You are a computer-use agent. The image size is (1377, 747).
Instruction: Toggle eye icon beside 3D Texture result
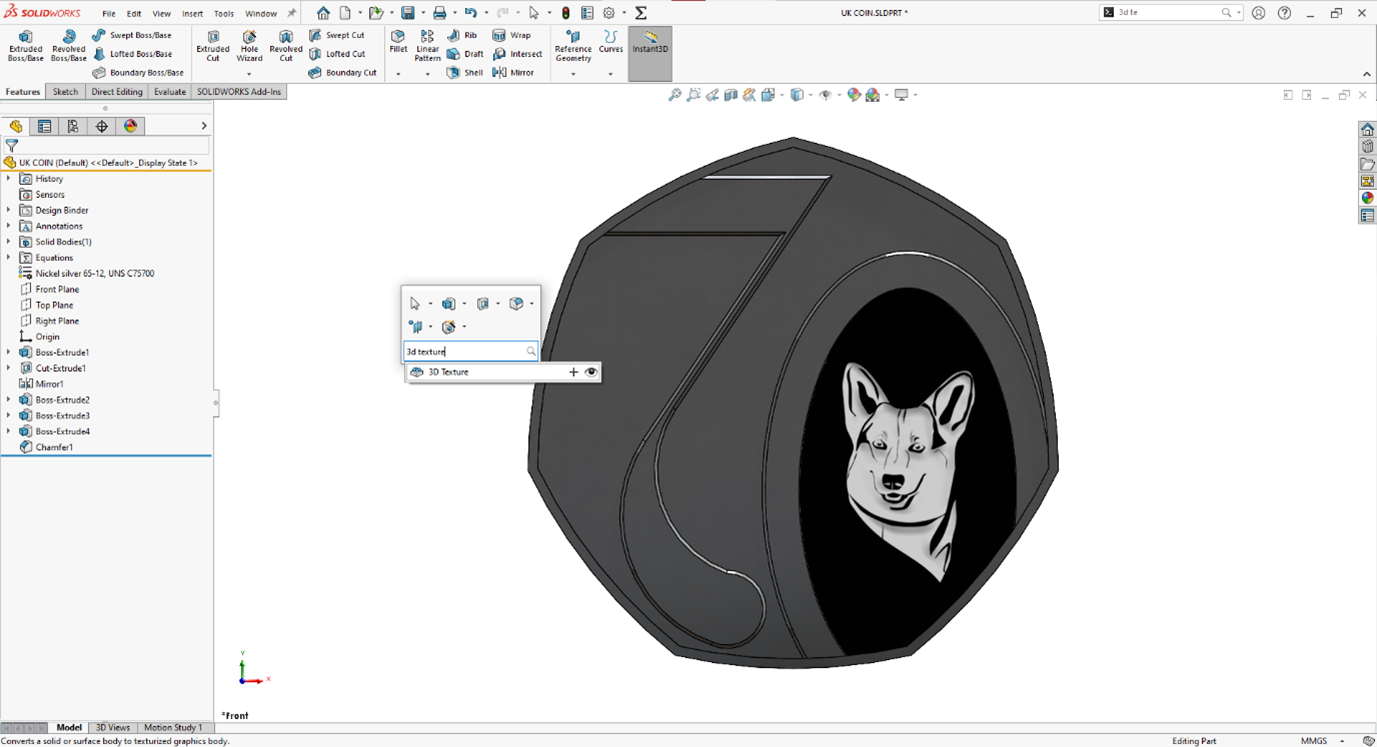[591, 372]
